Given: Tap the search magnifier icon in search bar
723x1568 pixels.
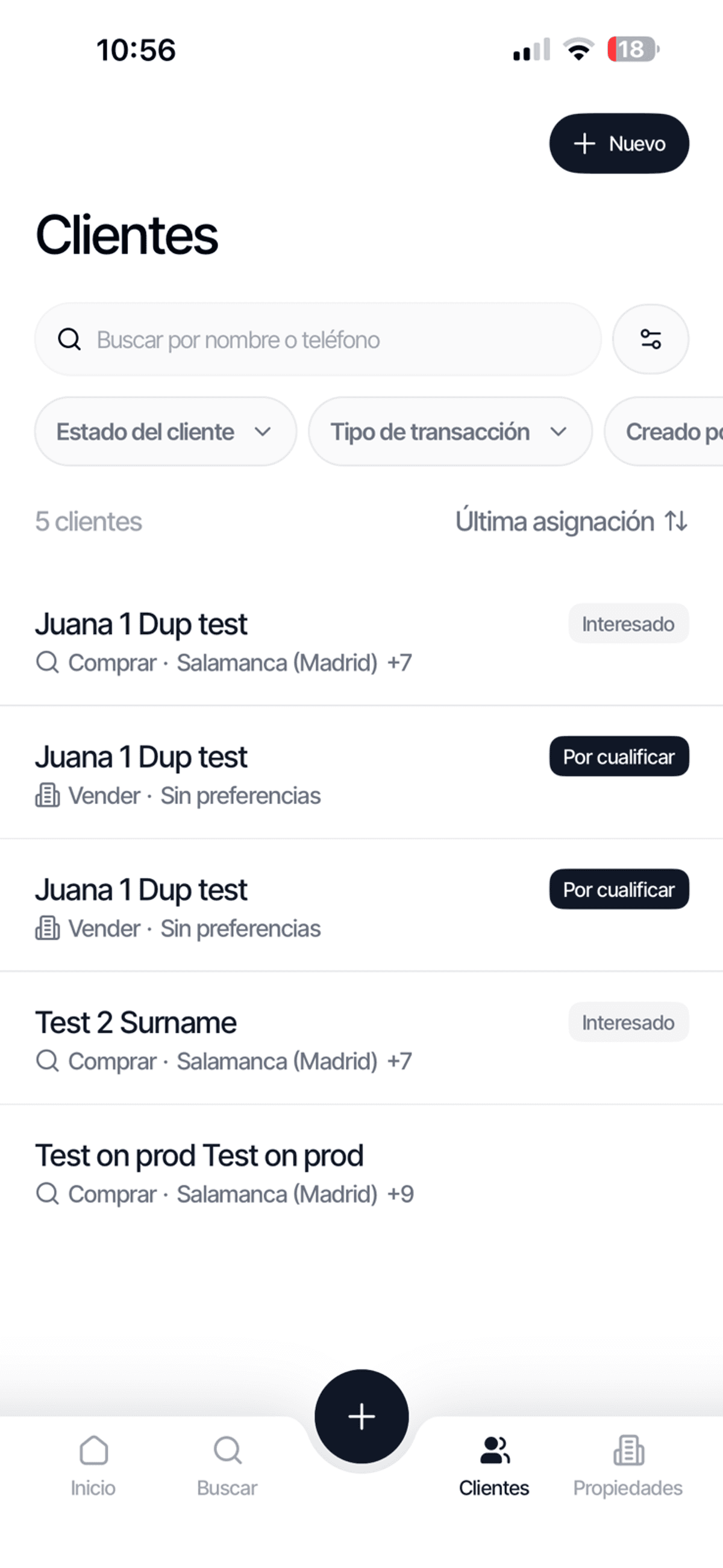Looking at the screenshot, I should coord(69,340).
